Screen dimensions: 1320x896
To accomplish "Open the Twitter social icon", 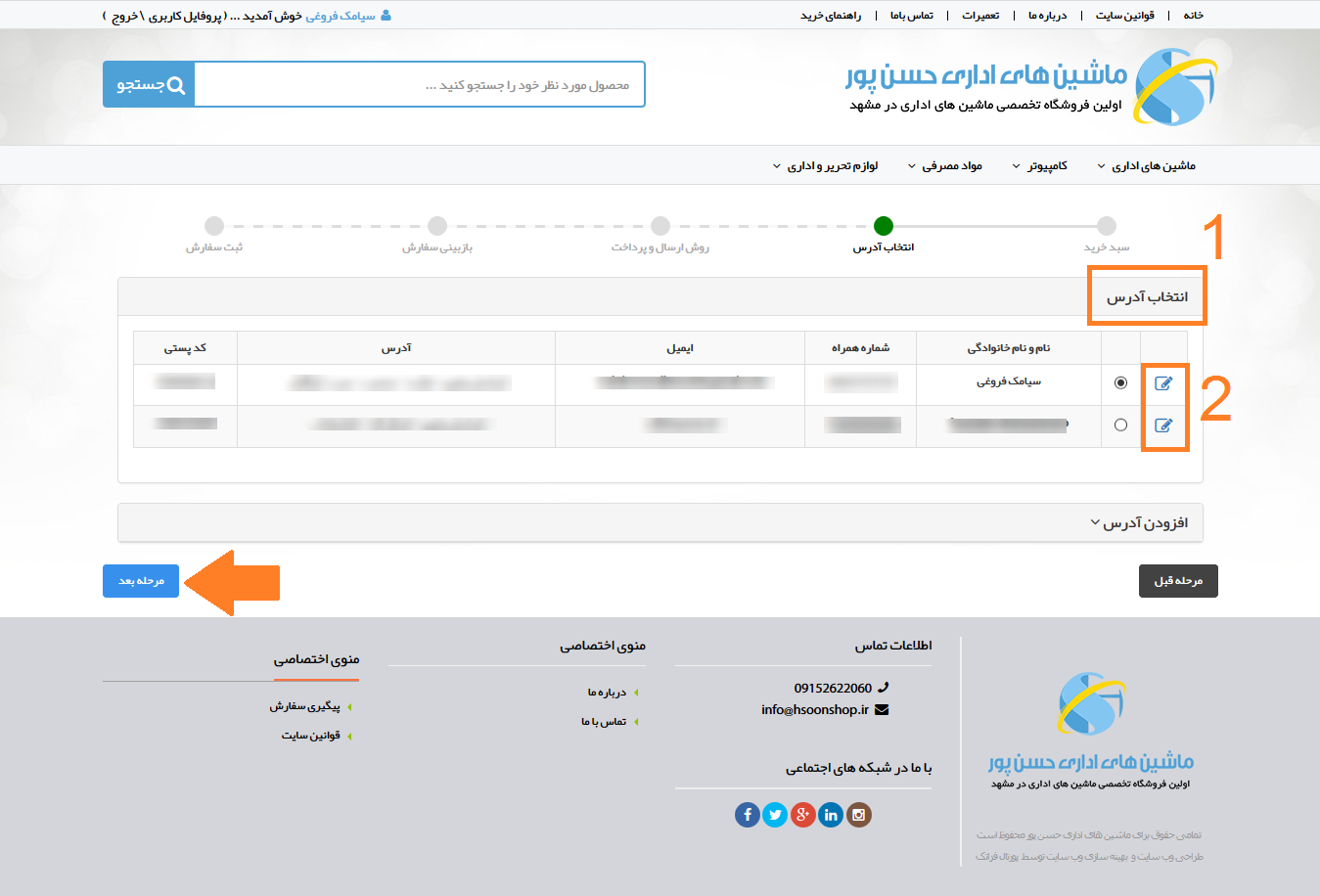I will click(x=775, y=815).
